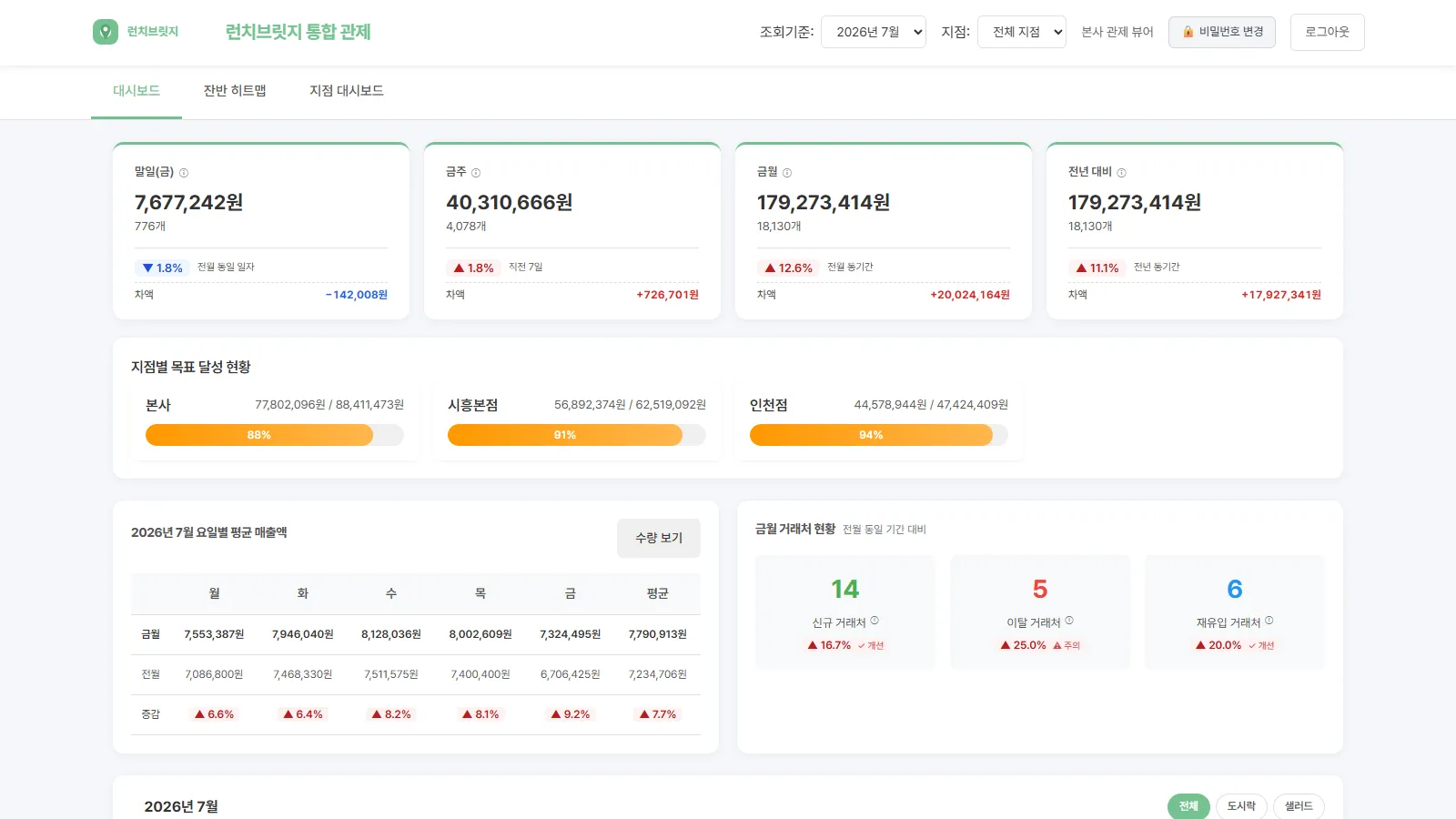Click the 7.7% average change badge
Image resolution: width=1456 pixels, height=819 pixels.
(658, 714)
